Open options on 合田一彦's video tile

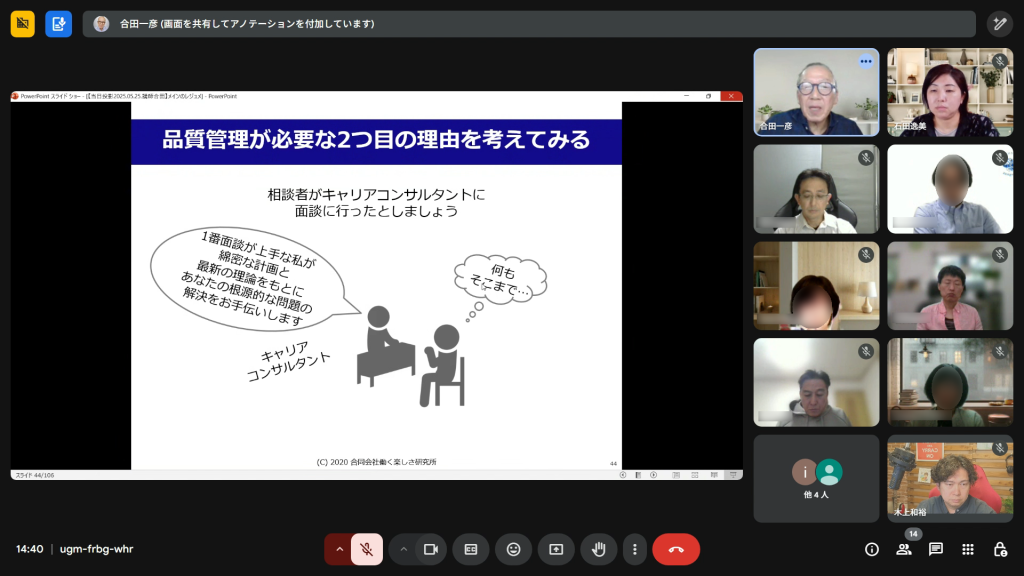(866, 61)
